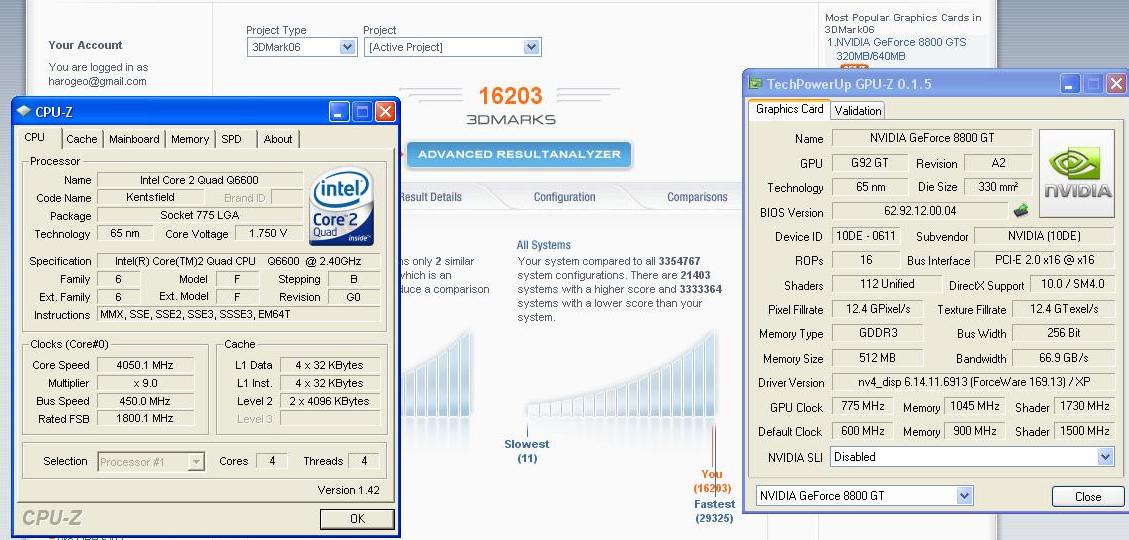
Task: Click the GPU Name field in GPU-Z
Action: pyautogui.click(x=932, y=138)
